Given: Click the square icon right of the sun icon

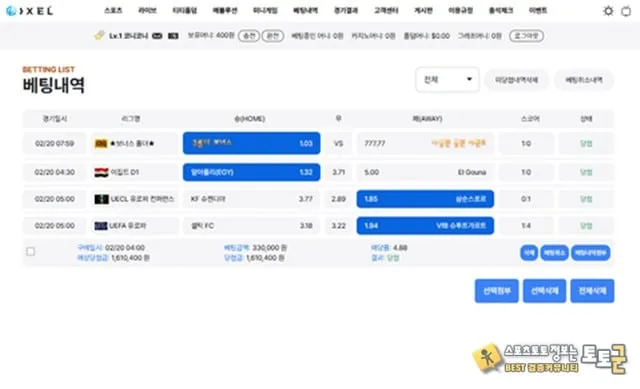Looking at the screenshot, I should 626,11.
